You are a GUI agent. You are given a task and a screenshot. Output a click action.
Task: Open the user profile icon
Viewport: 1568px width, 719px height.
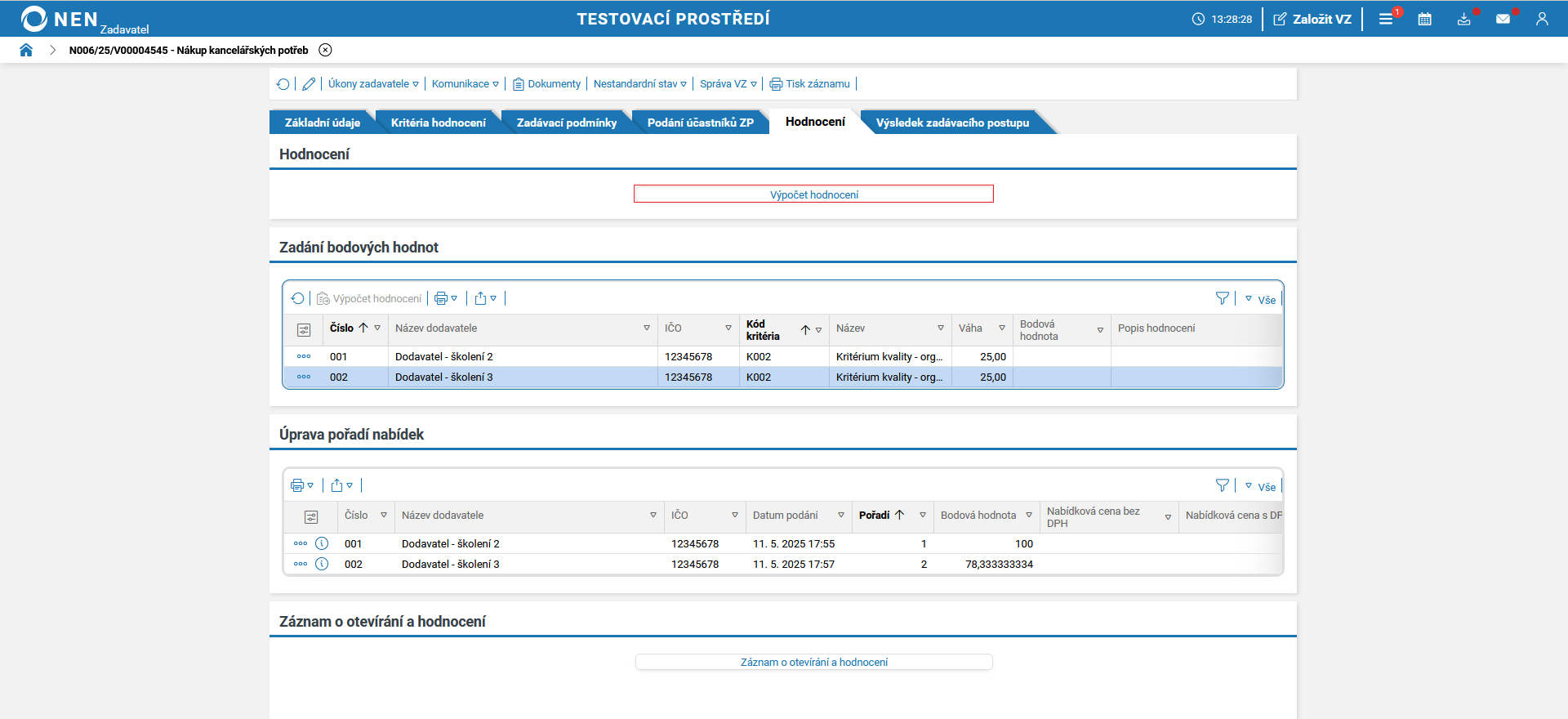click(1542, 19)
